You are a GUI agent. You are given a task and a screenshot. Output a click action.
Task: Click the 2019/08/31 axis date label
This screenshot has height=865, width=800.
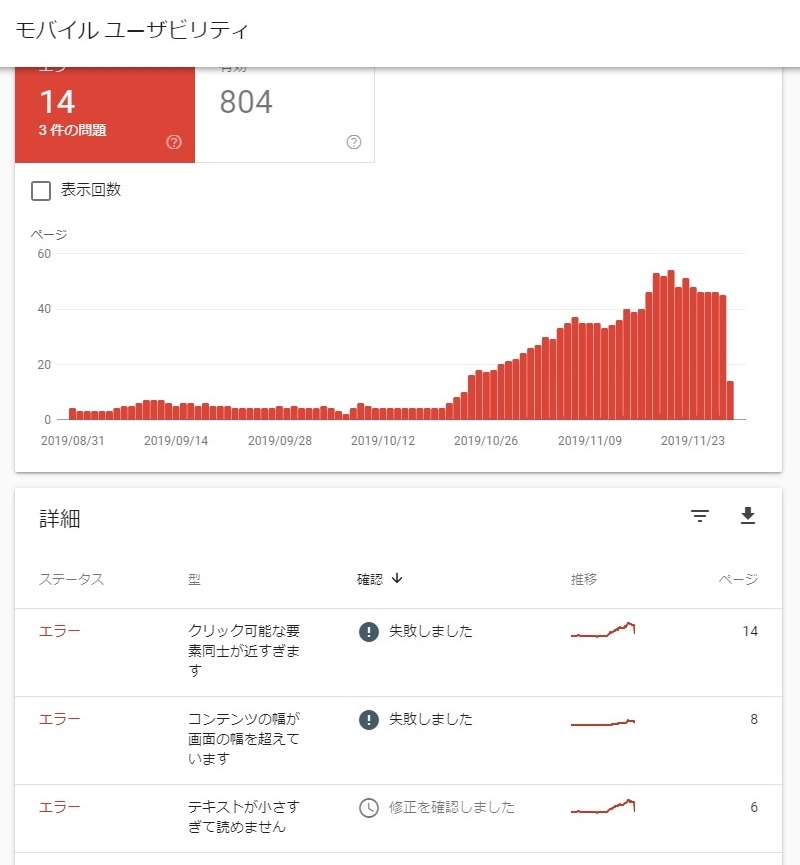[x=72, y=441]
